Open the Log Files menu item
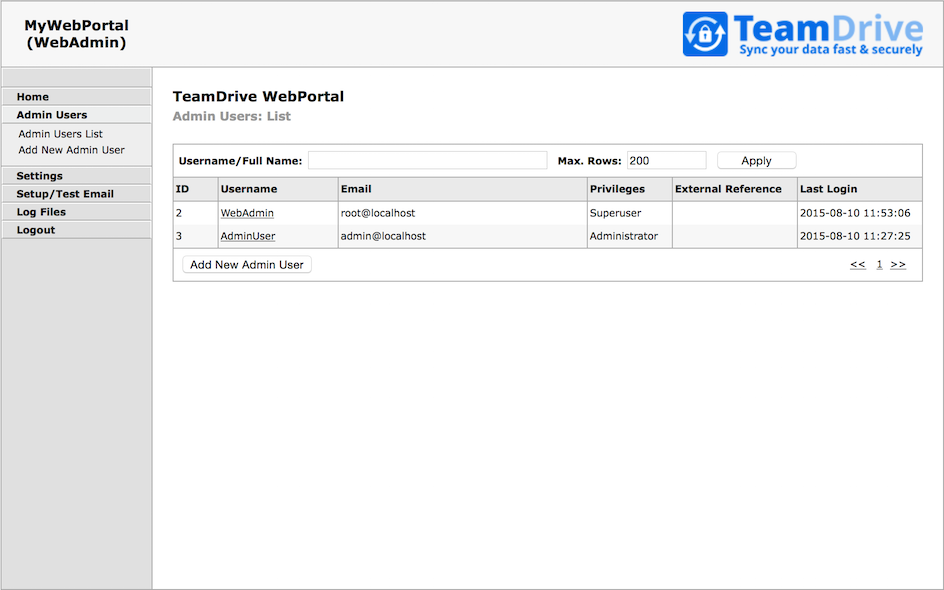Viewport: 944px width, 590px height. coord(76,212)
